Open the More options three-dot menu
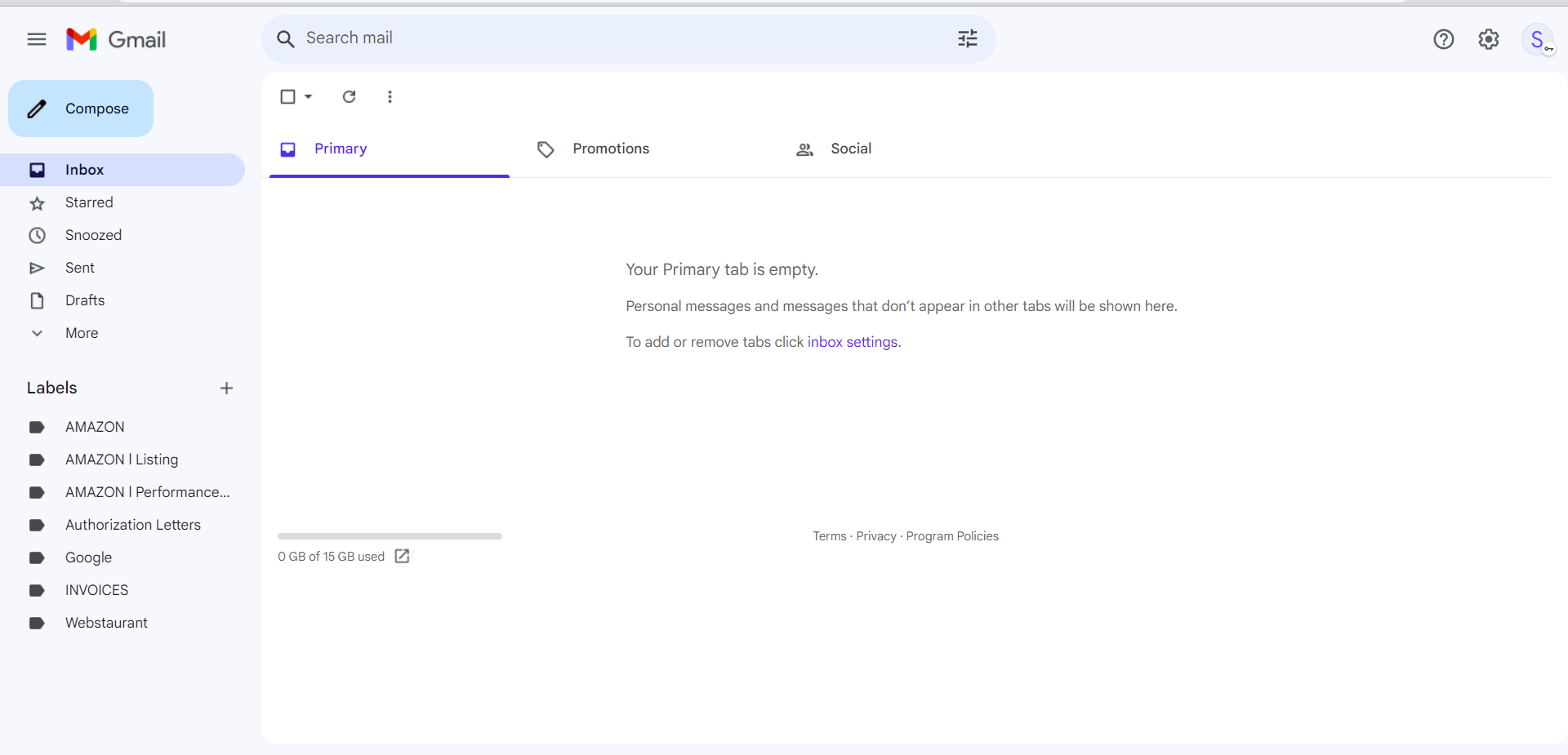This screenshot has height=755, width=1568. point(390,96)
